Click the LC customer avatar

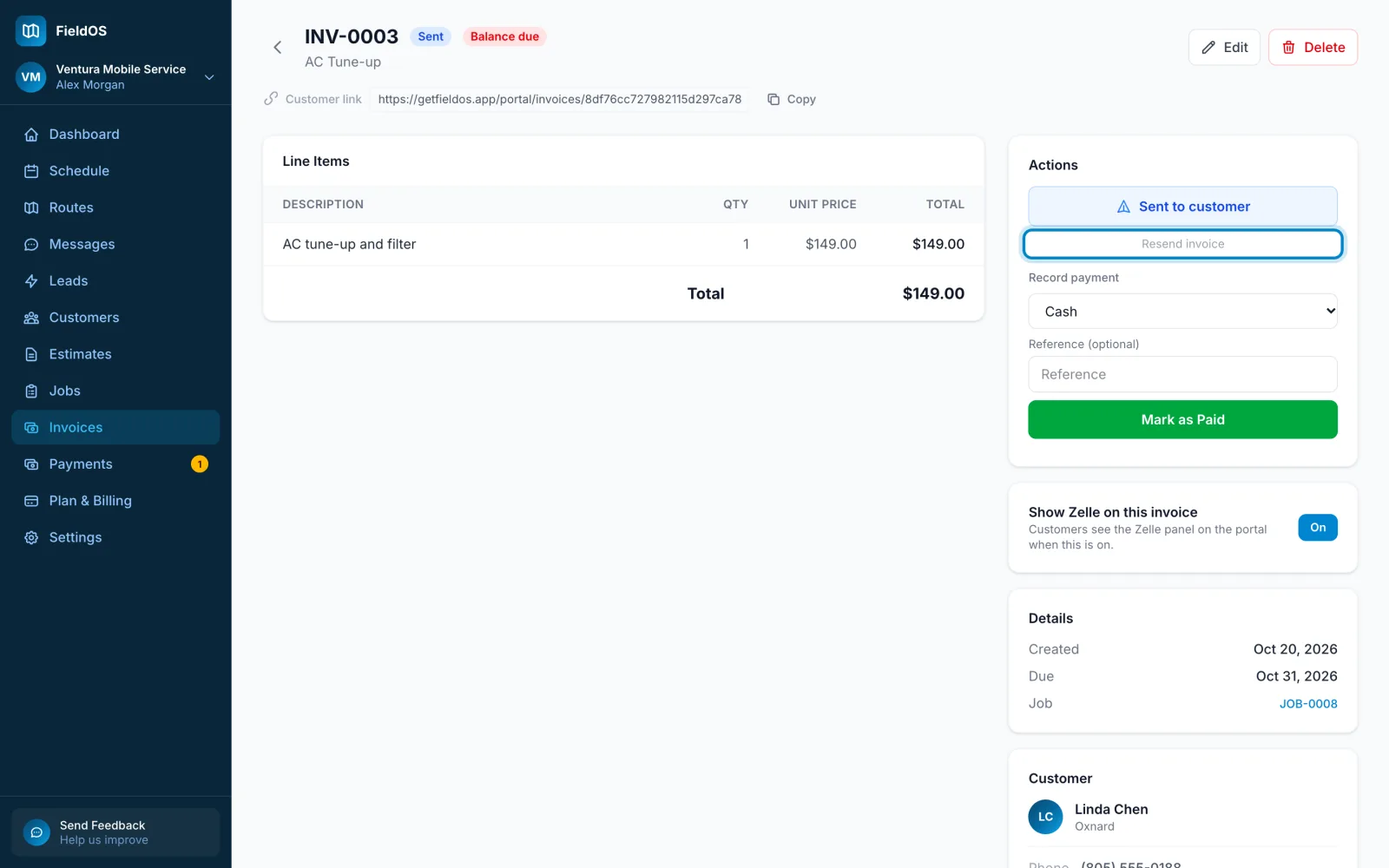(1045, 817)
